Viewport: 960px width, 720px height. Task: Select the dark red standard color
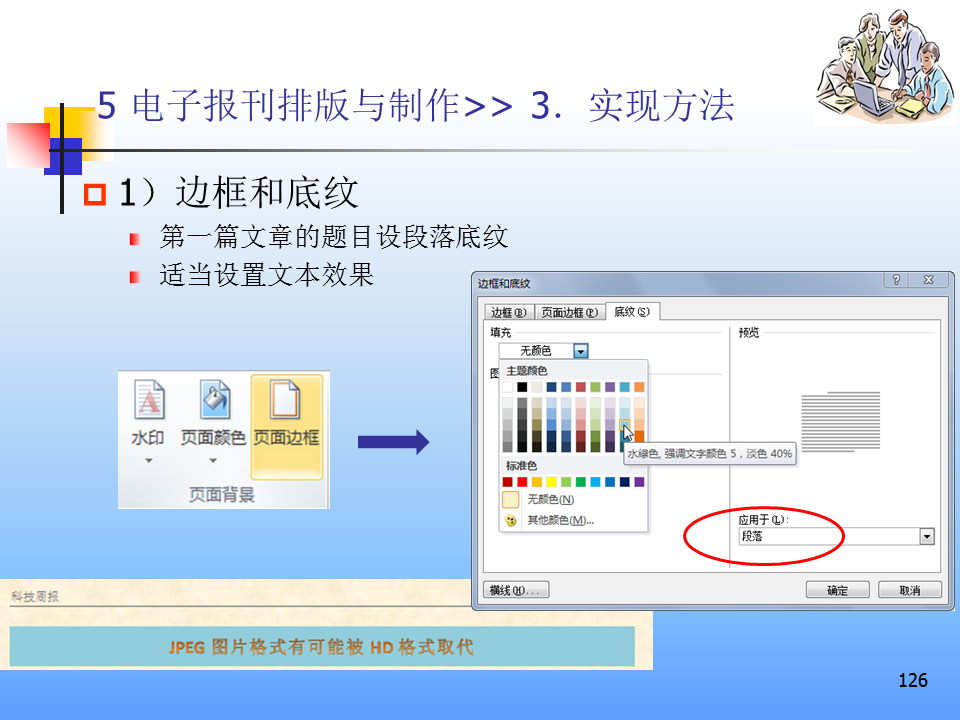pos(508,482)
